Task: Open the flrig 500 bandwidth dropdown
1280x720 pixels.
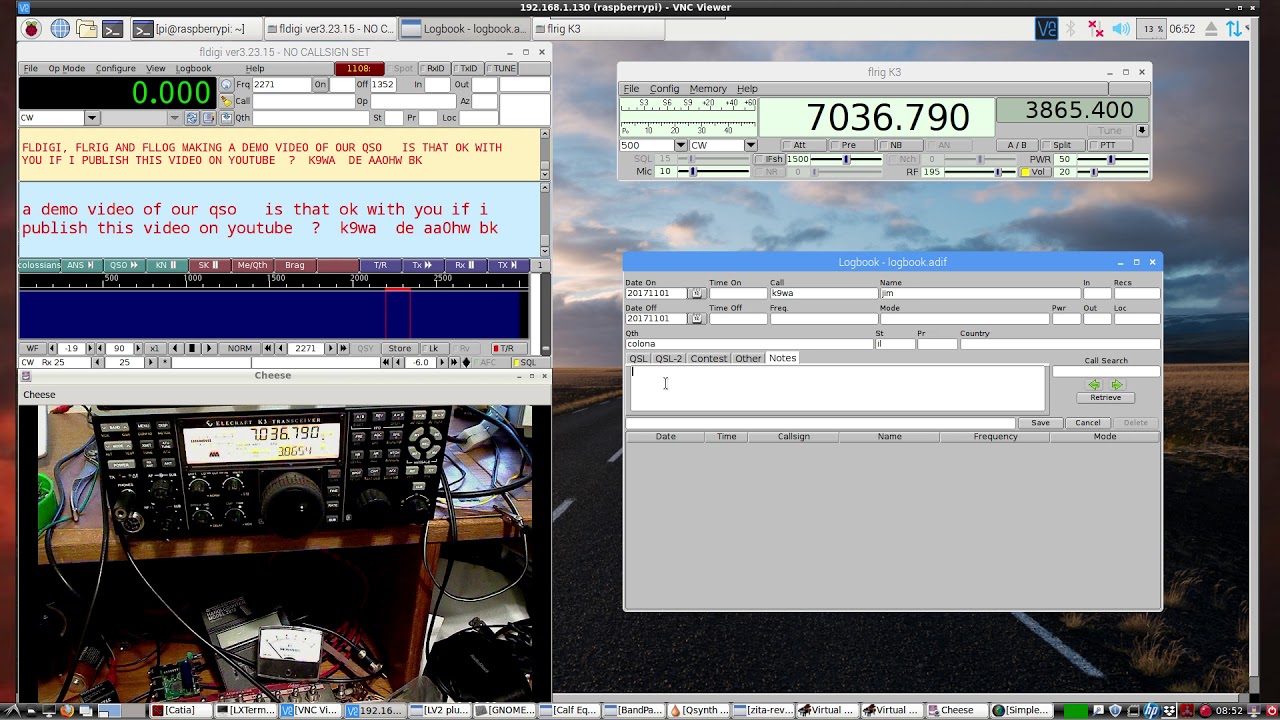Action: (681, 145)
